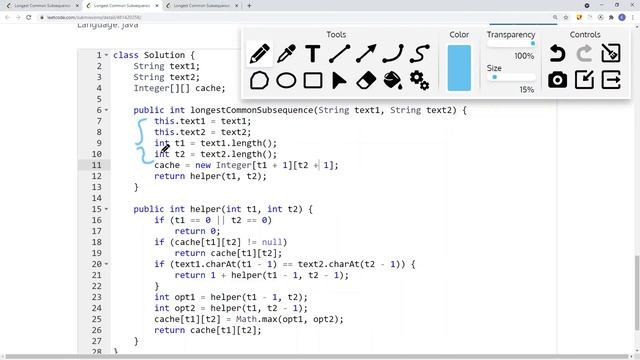Click 'return 0;' on line 17

[197, 231]
